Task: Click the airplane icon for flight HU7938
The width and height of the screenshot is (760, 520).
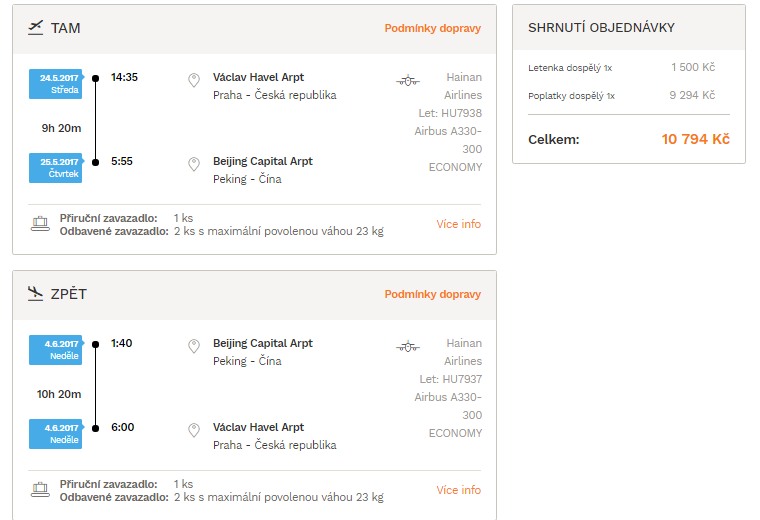Action: (x=408, y=80)
